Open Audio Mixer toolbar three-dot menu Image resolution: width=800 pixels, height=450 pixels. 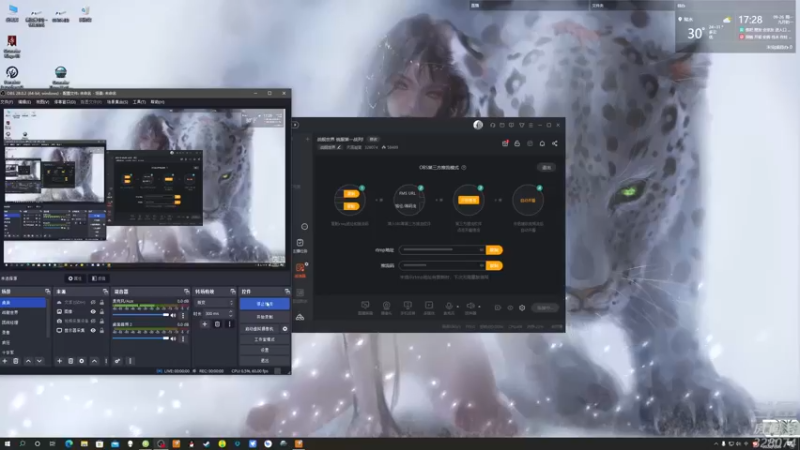pos(130,361)
